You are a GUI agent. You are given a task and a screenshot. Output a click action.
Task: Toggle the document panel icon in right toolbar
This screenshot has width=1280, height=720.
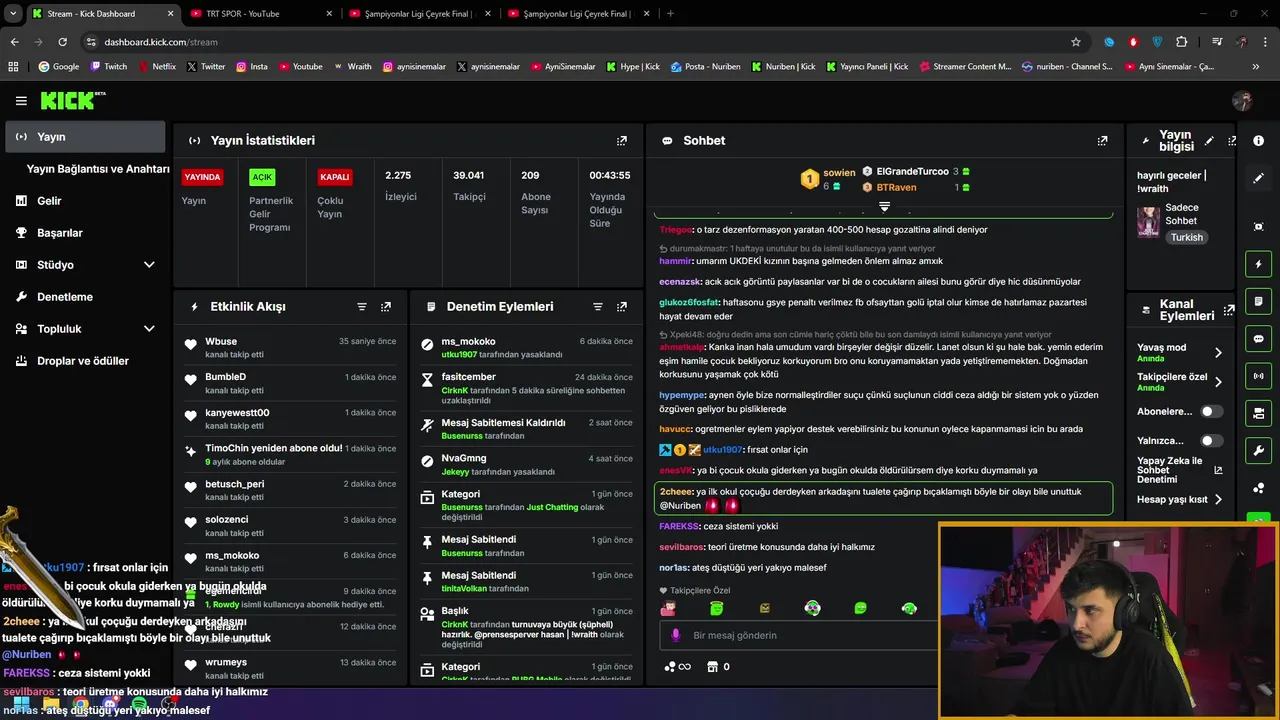coord(1259,301)
